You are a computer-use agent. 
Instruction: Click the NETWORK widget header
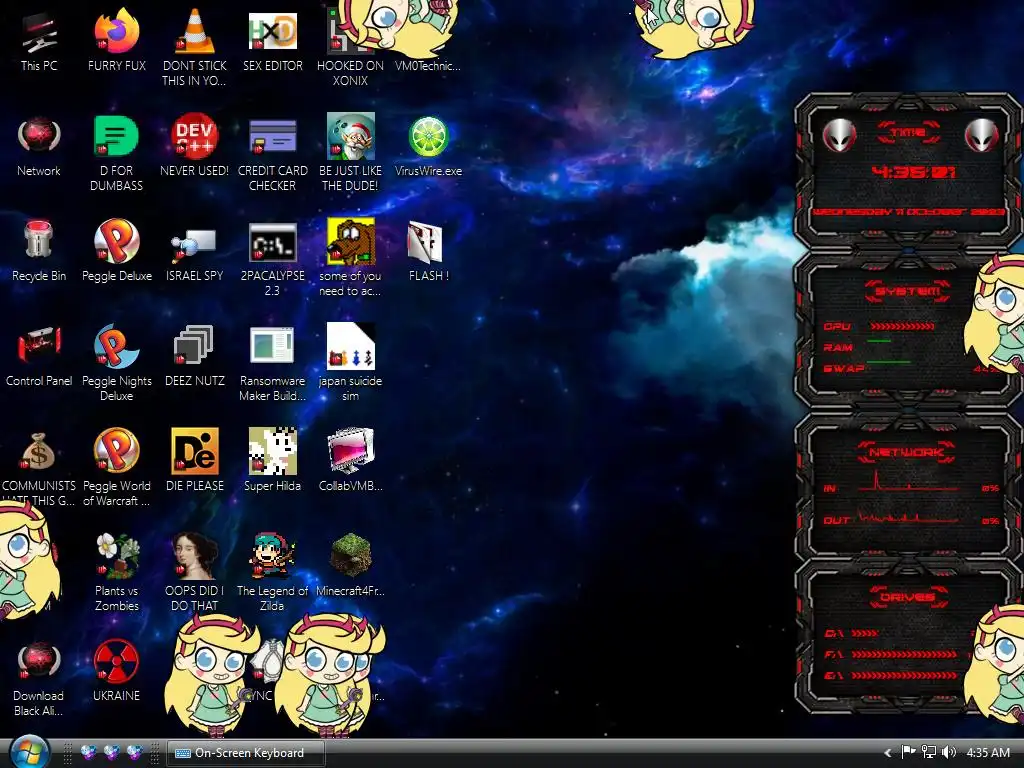(906, 452)
